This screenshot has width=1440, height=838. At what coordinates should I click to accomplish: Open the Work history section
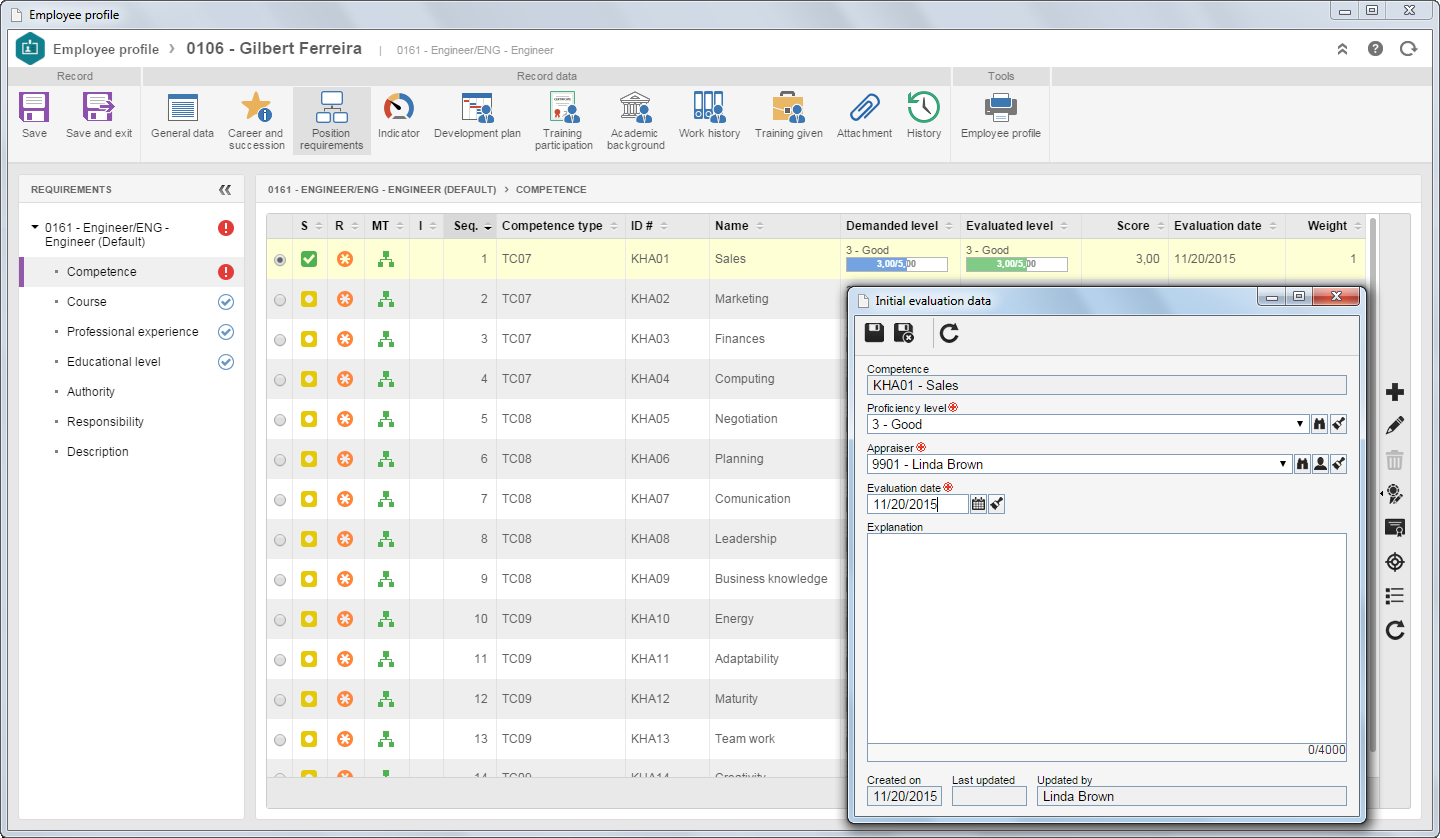(709, 107)
